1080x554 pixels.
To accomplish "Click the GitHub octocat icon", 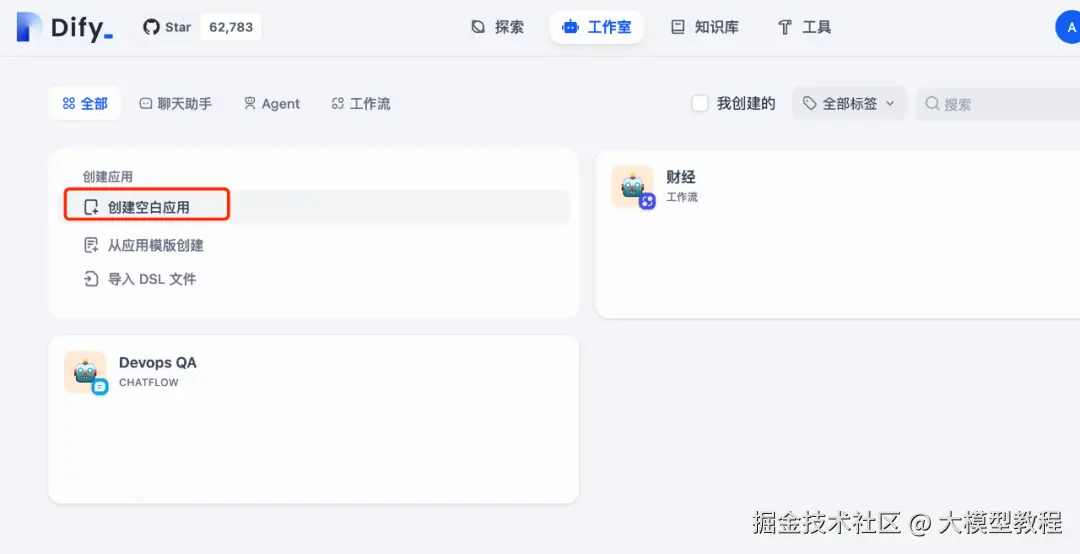I will coord(151,27).
